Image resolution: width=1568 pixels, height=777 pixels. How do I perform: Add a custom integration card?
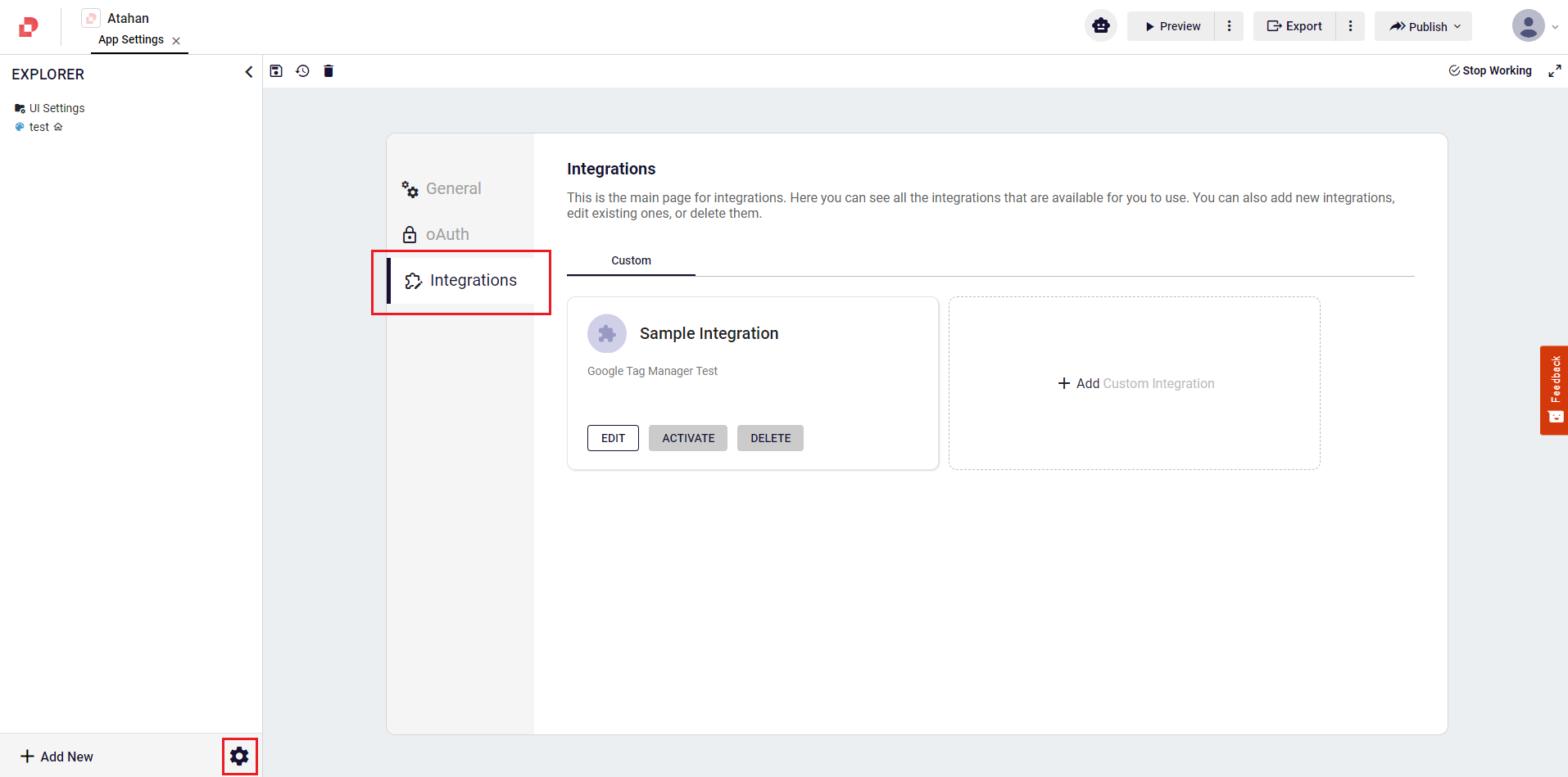pos(1135,383)
